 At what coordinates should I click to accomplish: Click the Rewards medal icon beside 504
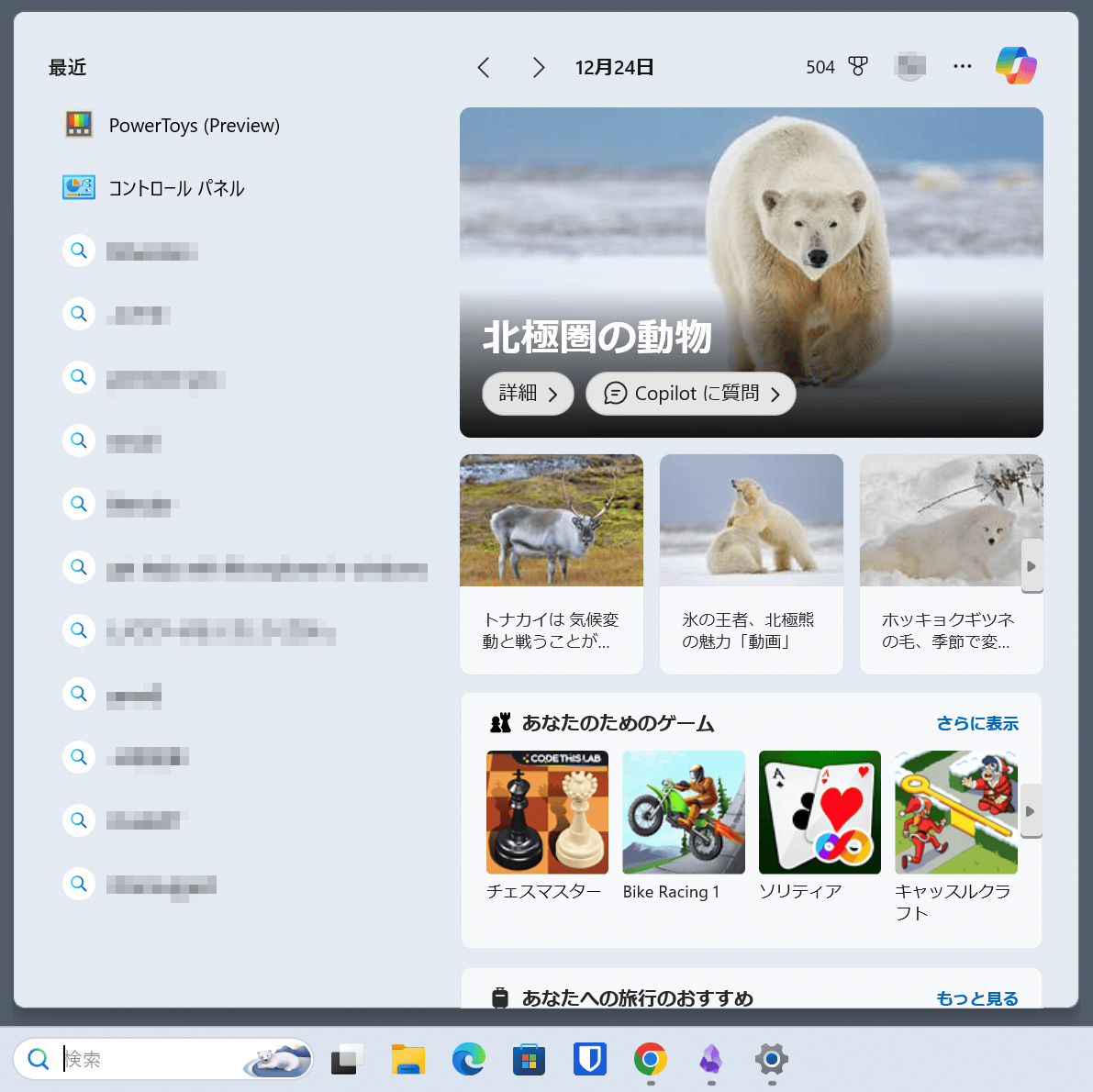(x=857, y=66)
